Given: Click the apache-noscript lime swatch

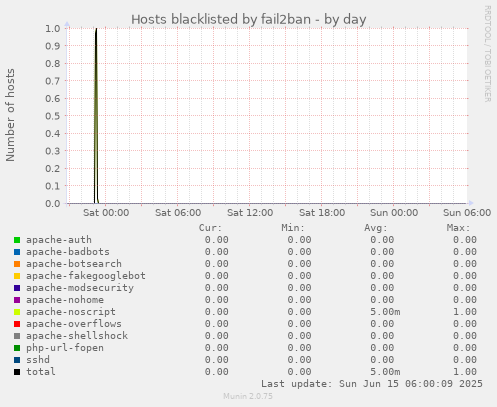Looking at the screenshot, I should click(17, 312).
